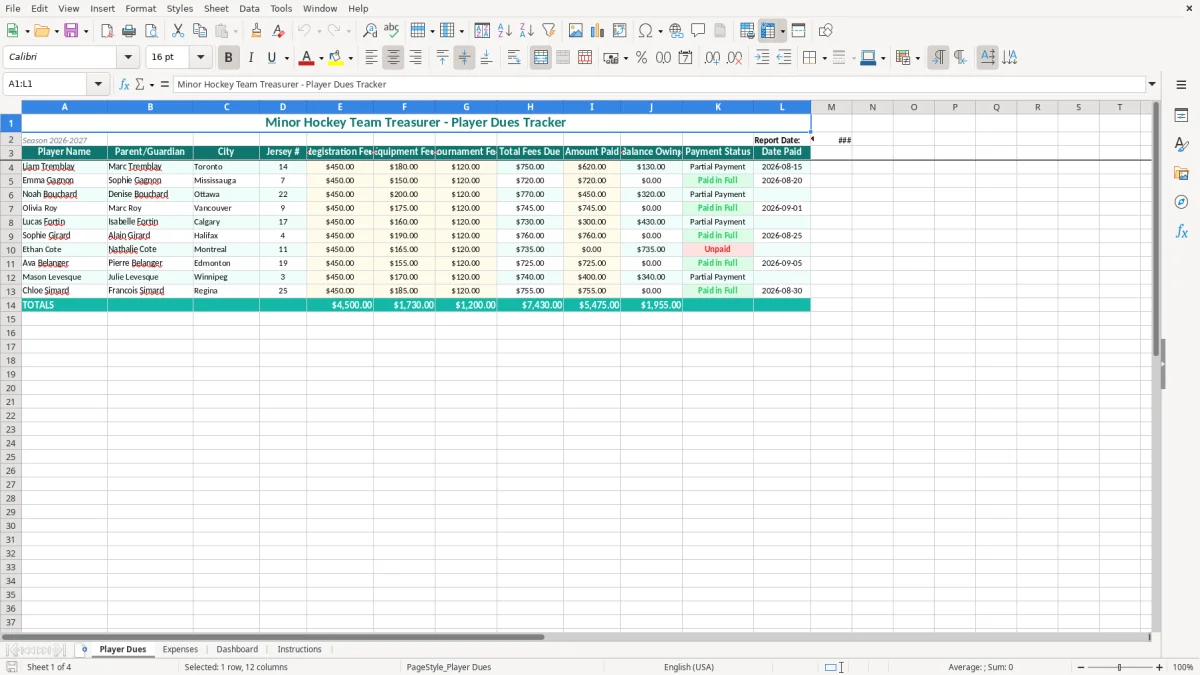Open the Borders dropdown arrow

pyautogui.click(x=823, y=58)
